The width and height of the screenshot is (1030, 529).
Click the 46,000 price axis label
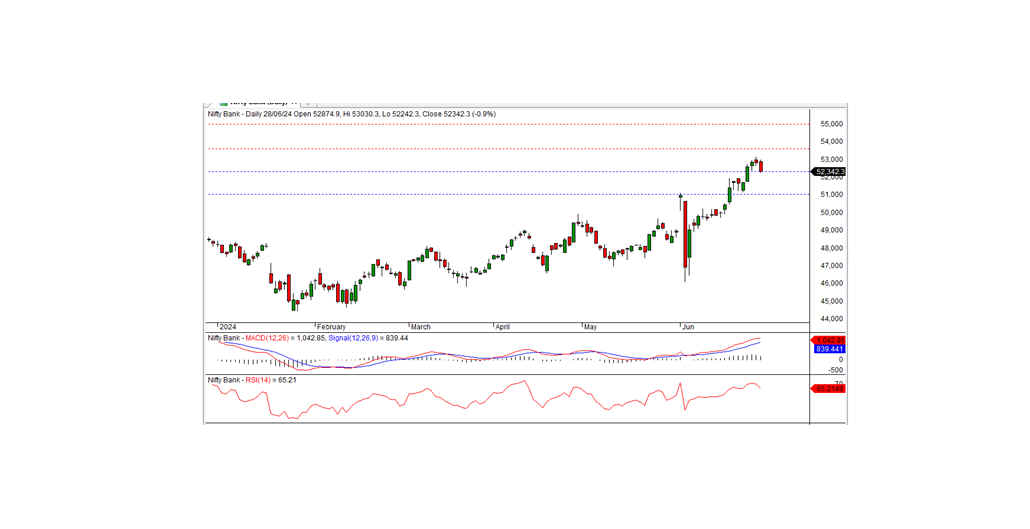click(x=830, y=284)
